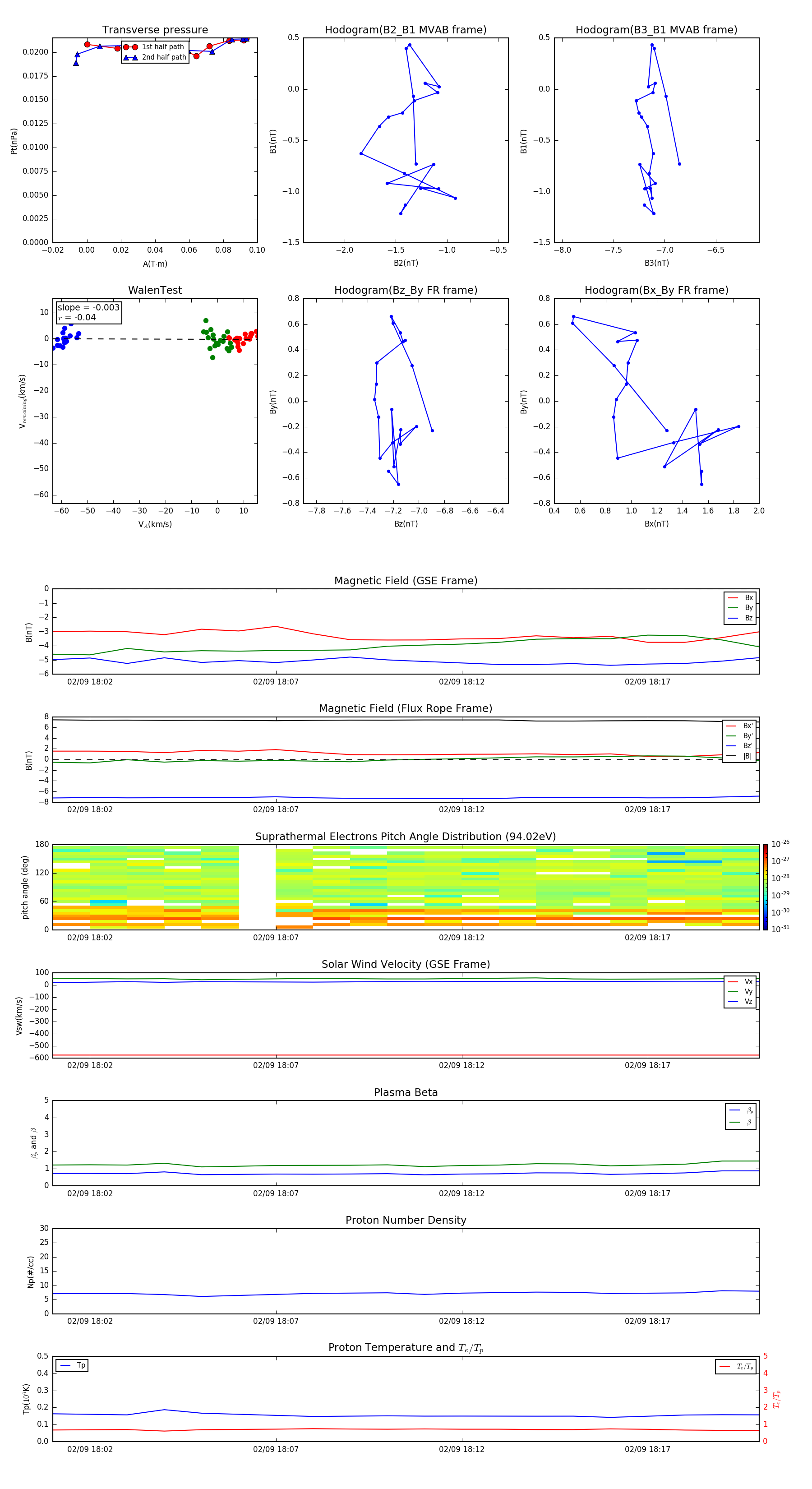812x1489 pixels.
Task: Click the 'Pt(nPa)' y-axis label
Action: click(x=14, y=141)
